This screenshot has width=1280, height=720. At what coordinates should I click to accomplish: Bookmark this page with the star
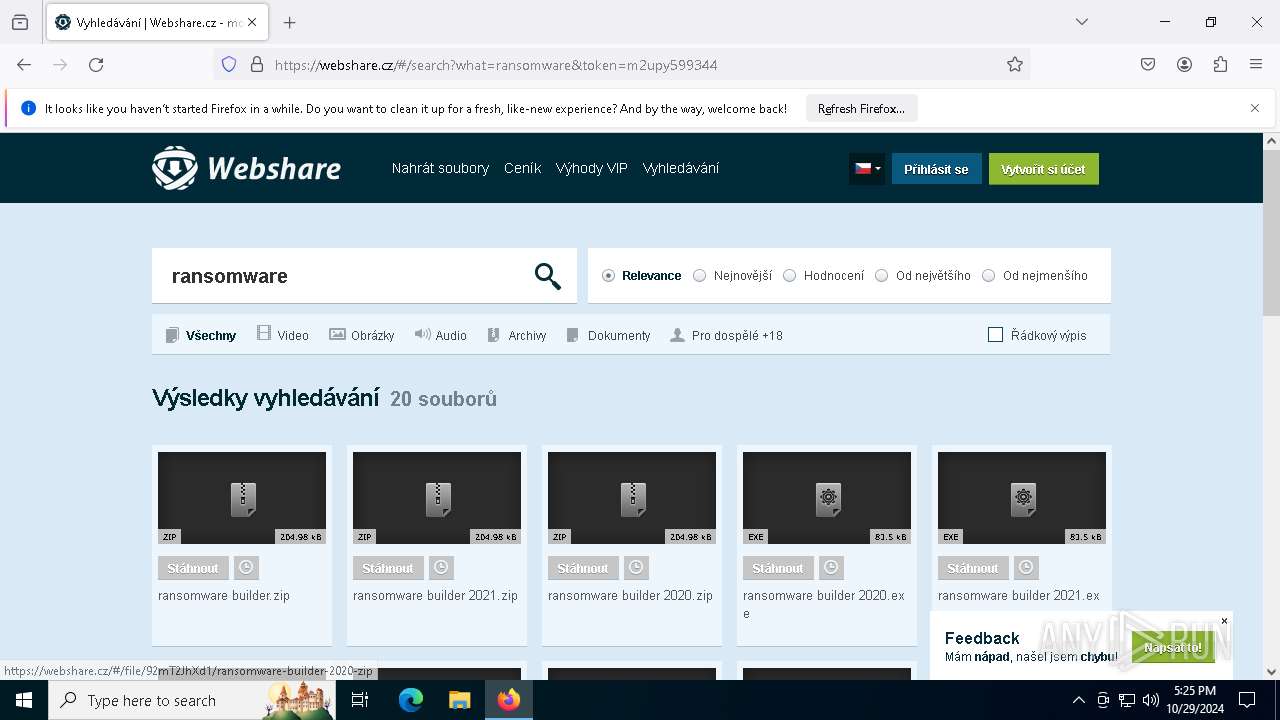[1015, 64]
